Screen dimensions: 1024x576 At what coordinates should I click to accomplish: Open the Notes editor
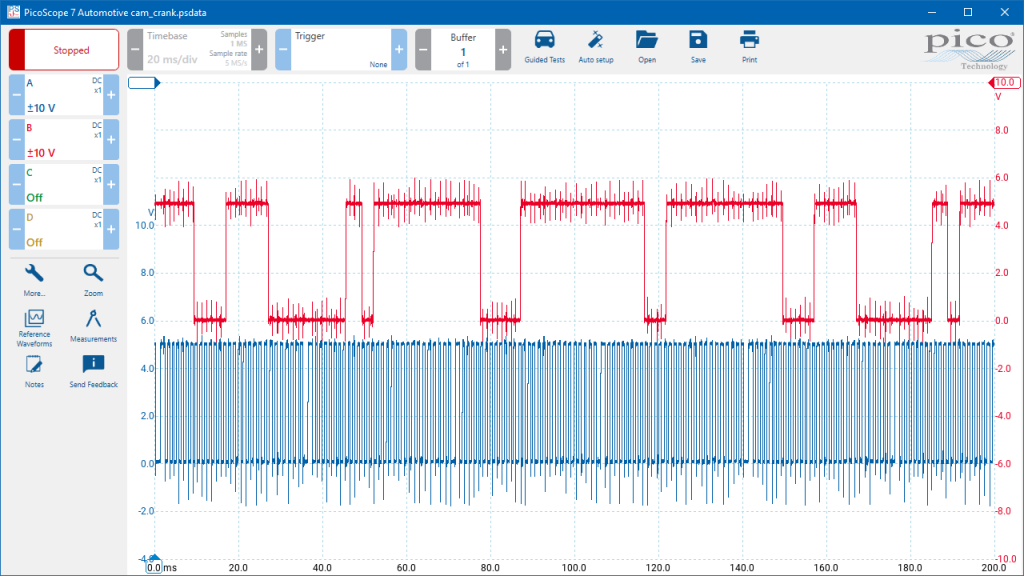click(x=34, y=372)
